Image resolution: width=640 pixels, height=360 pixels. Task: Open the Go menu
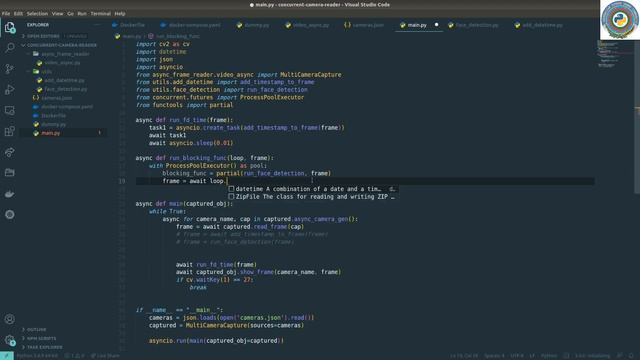coord(71,13)
